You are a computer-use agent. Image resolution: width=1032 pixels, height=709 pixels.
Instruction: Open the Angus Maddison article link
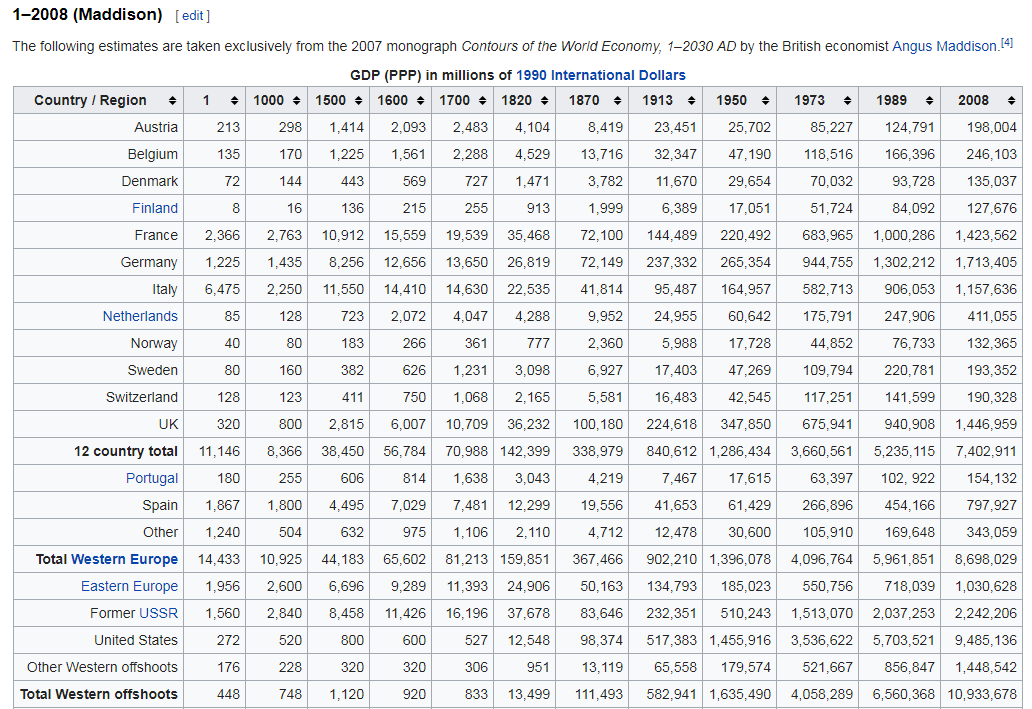coord(944,46)
